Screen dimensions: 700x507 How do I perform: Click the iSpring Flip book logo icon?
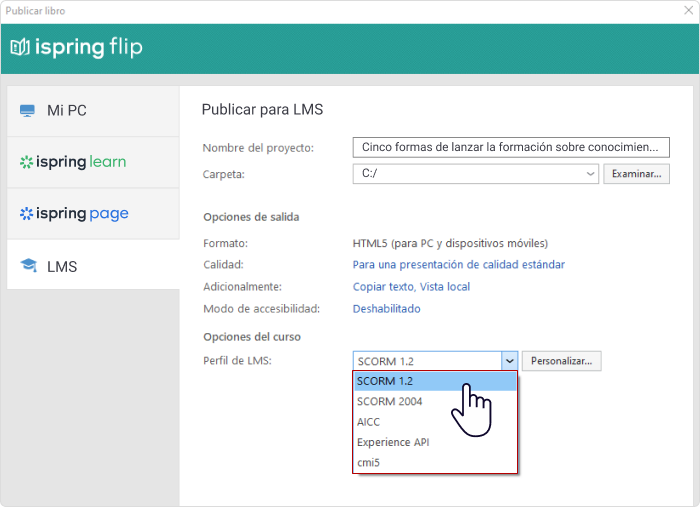[20, 47]
